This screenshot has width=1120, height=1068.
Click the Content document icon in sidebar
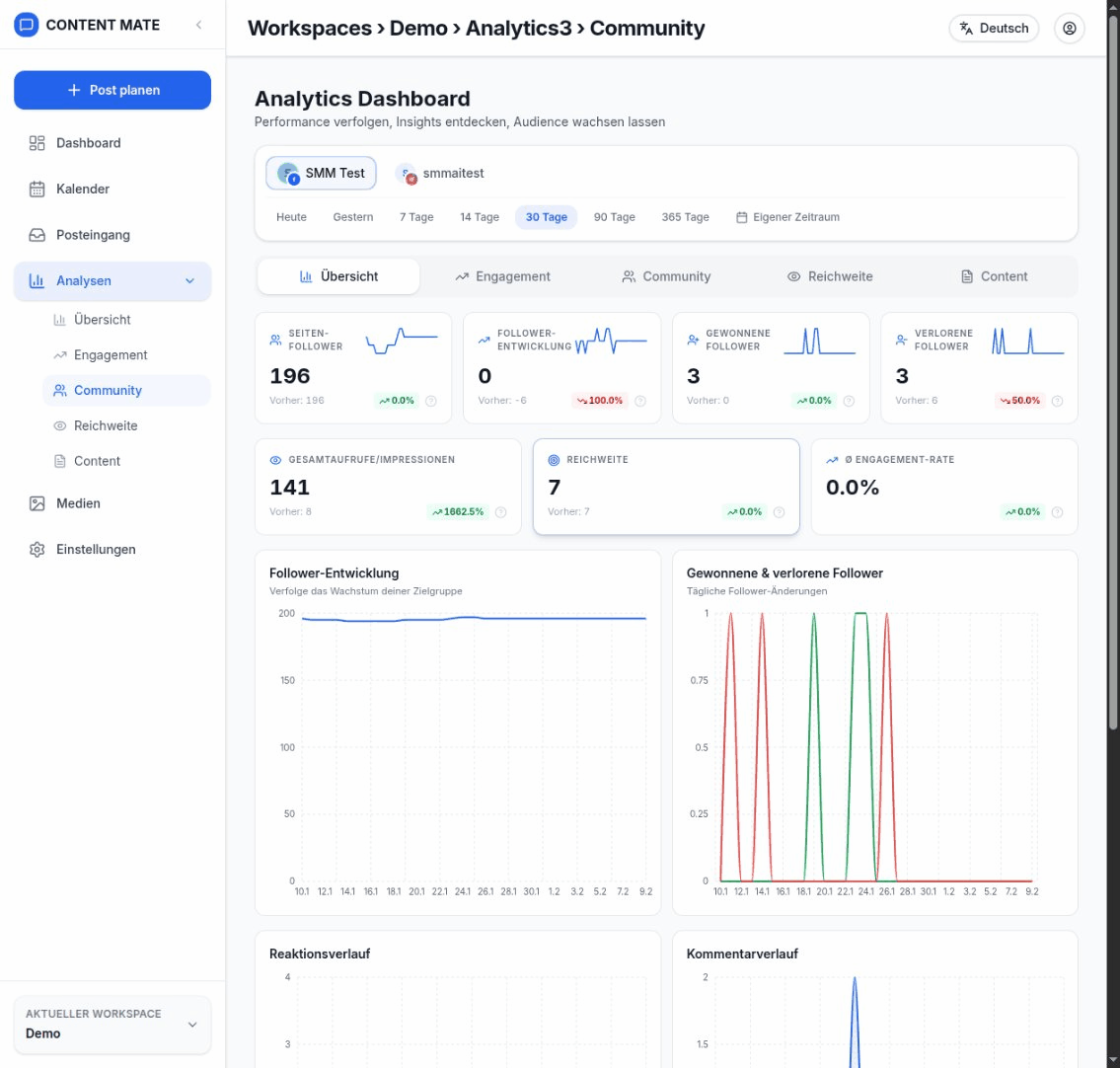pos(60,461)
